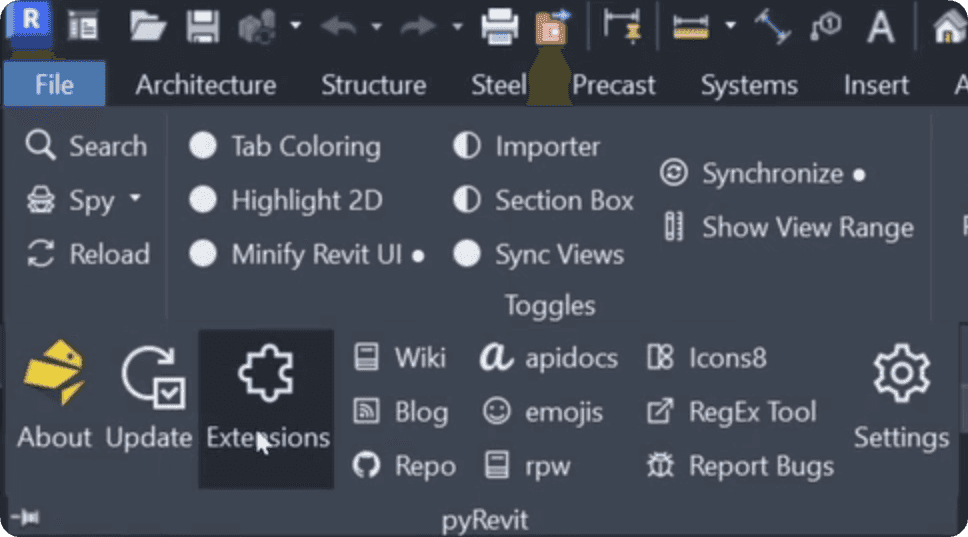Open the GitHub Repo link

coord(404,465)
